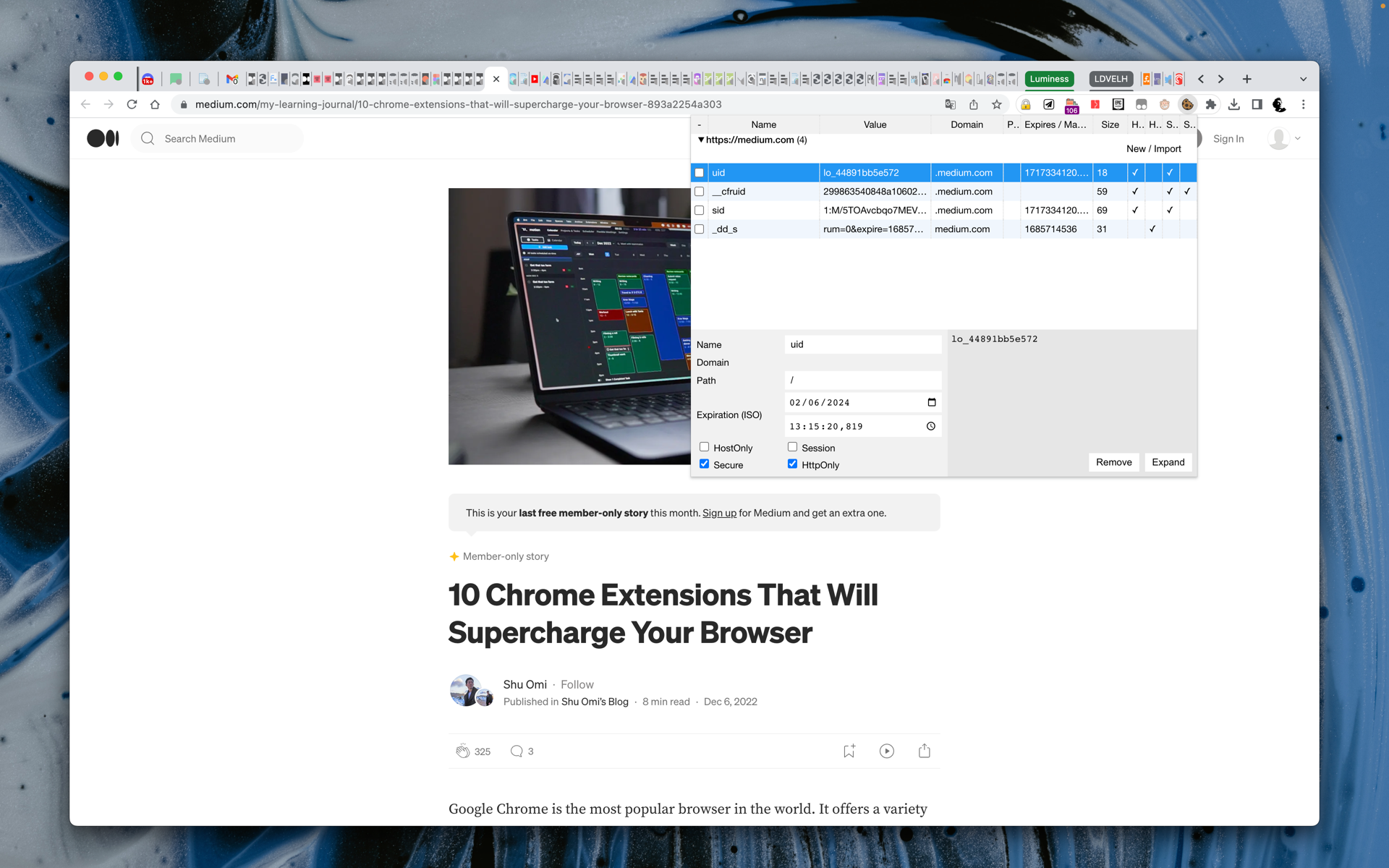The image size is (1389, 868).
Task: Open the expiration date picker
Action: [932, 402]
